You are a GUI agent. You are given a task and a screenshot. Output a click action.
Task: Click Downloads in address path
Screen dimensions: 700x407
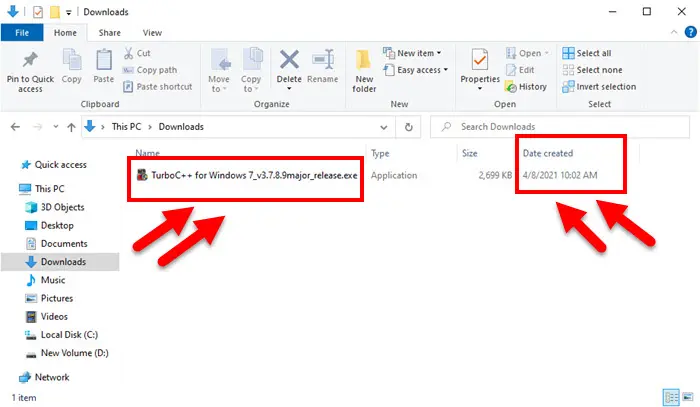click(x=181, y=127)
